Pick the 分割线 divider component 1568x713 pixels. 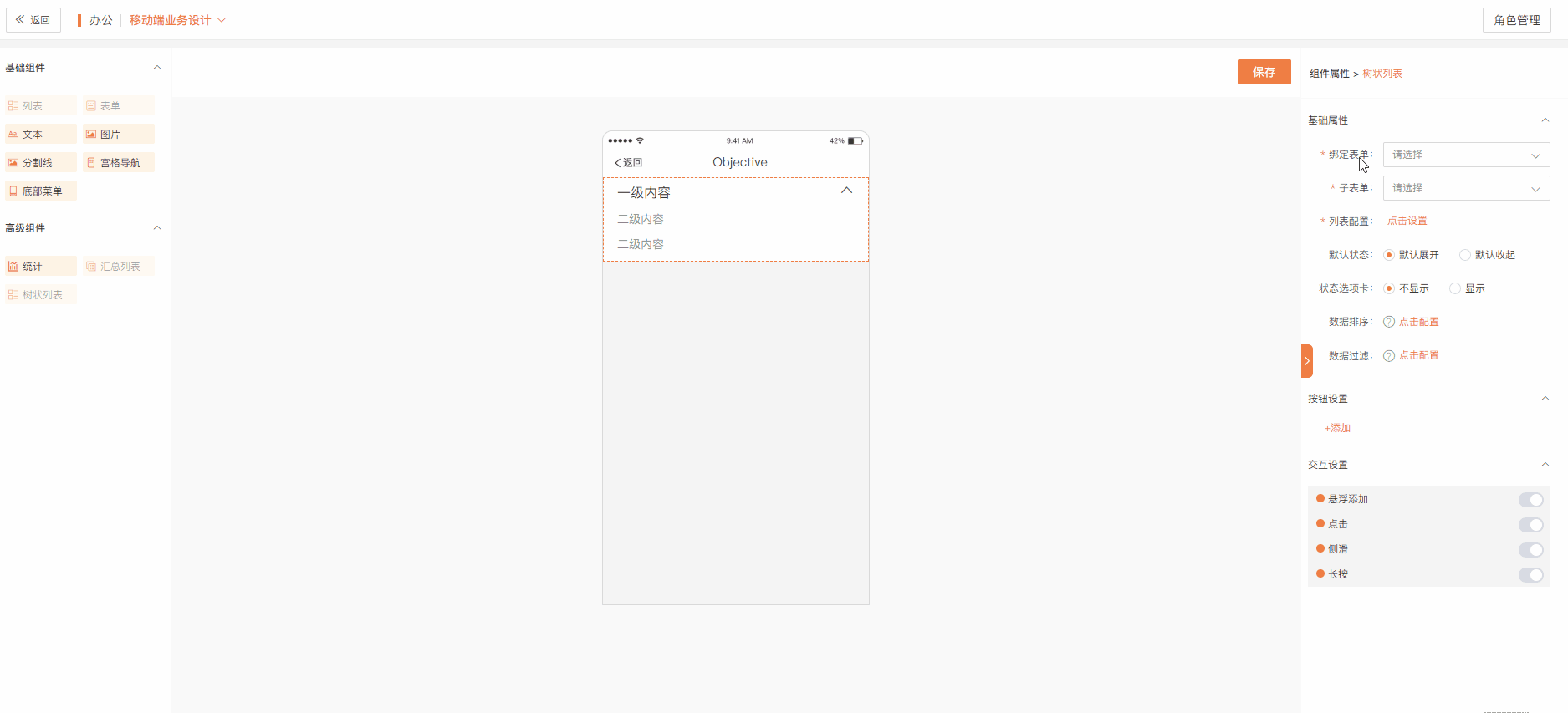pyautogui.click(x=40, y=163)
